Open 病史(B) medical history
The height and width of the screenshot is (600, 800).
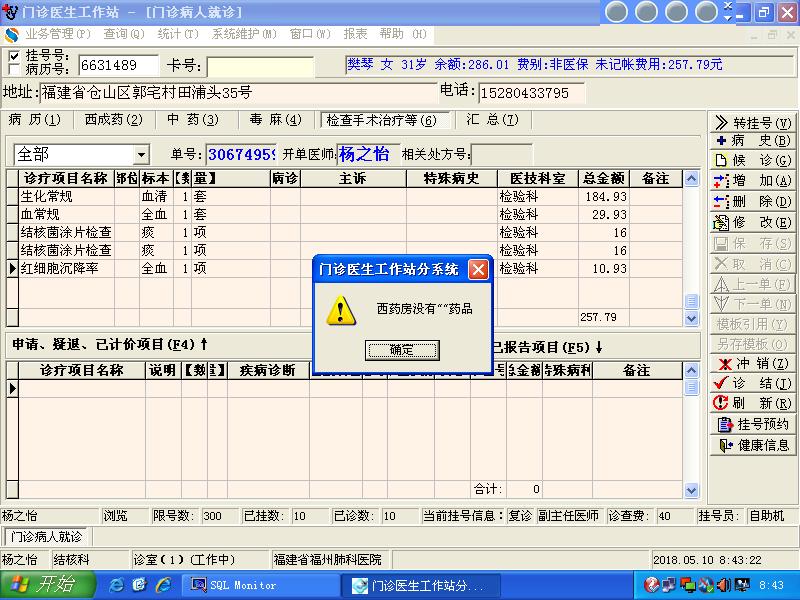(x=753, y=141)
